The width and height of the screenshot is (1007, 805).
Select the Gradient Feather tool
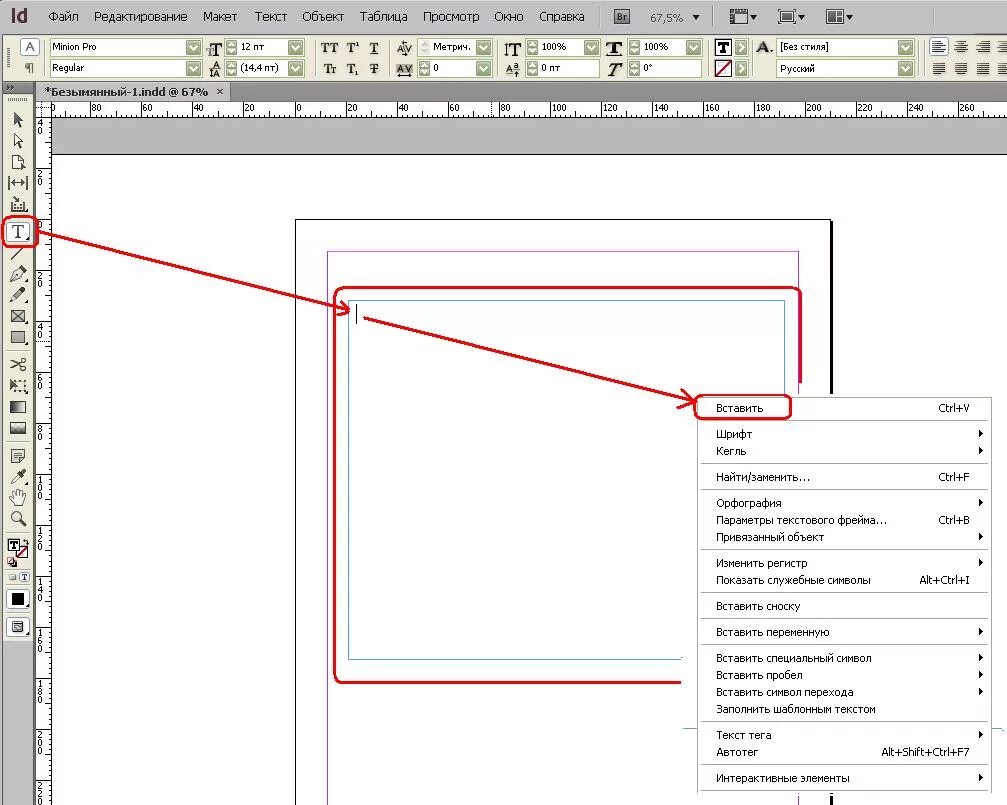[18, 429]
